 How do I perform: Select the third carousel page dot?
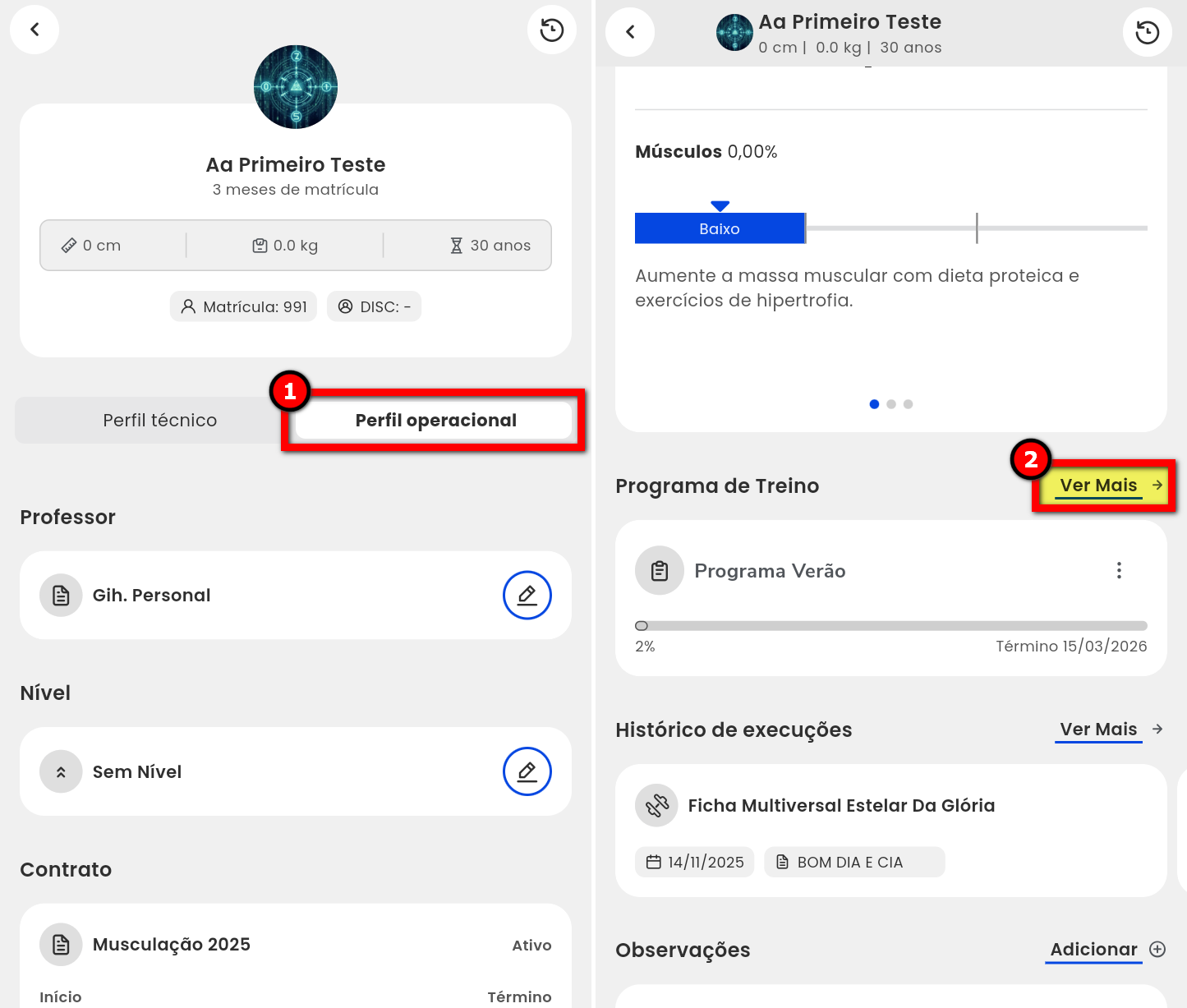908,404
